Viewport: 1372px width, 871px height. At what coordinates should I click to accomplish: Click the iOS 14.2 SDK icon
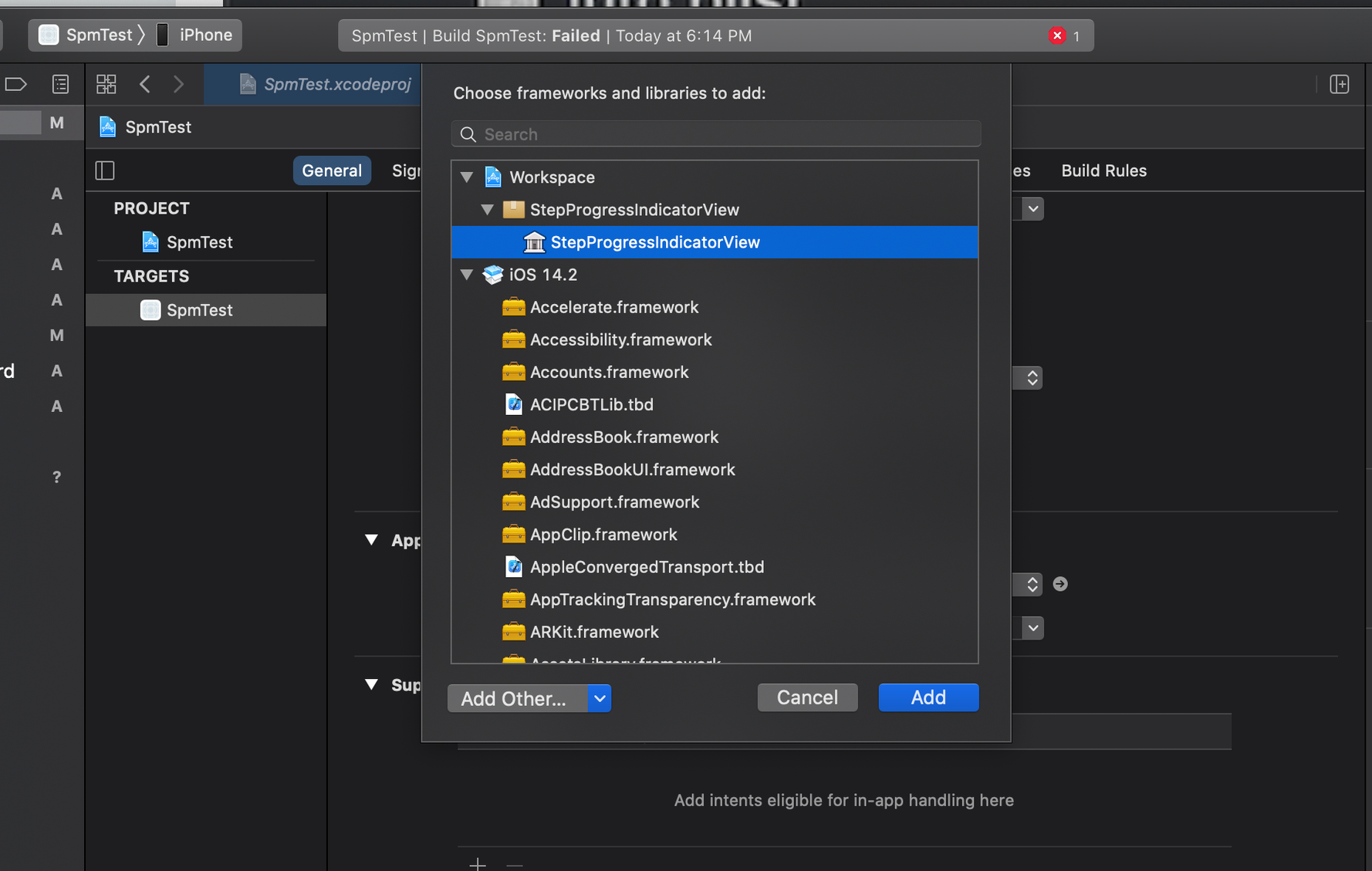click(493, 275)
